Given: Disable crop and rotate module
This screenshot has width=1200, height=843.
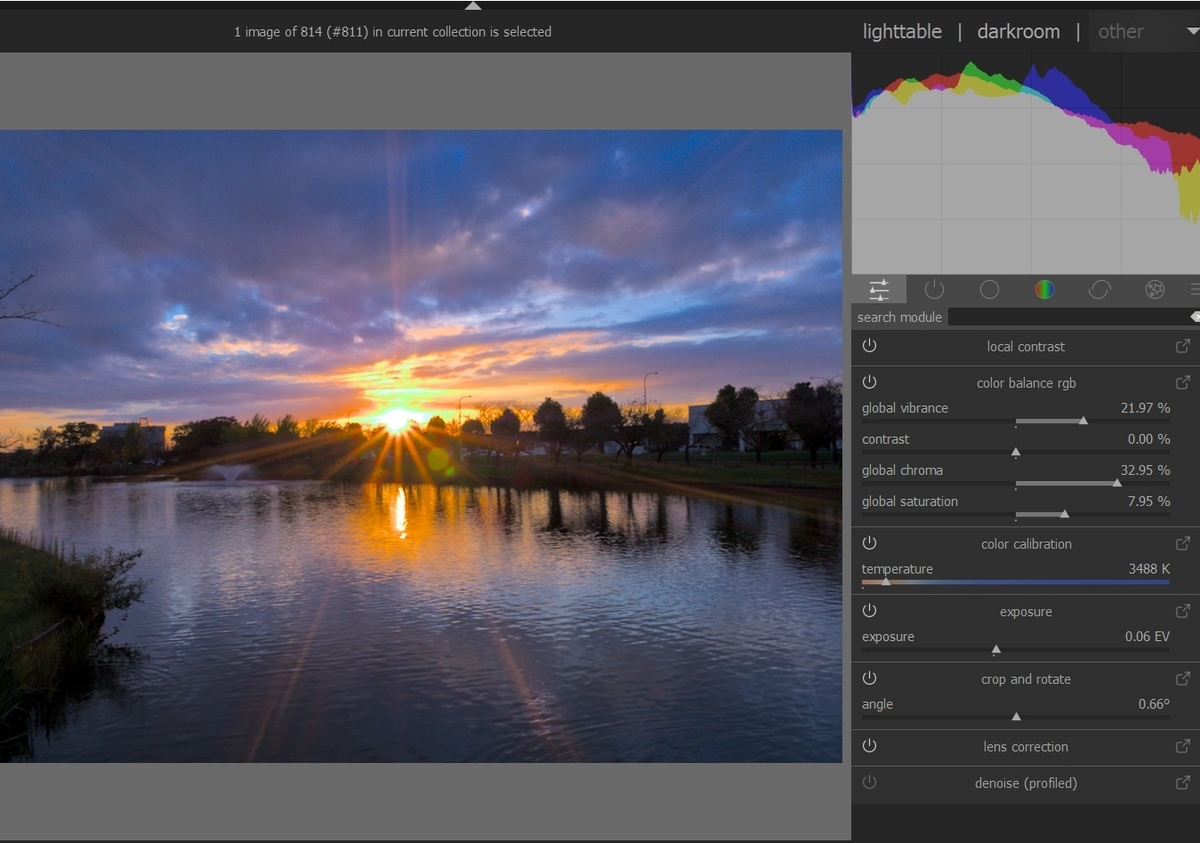Looking at the screenshot, I should click(869, 678).
